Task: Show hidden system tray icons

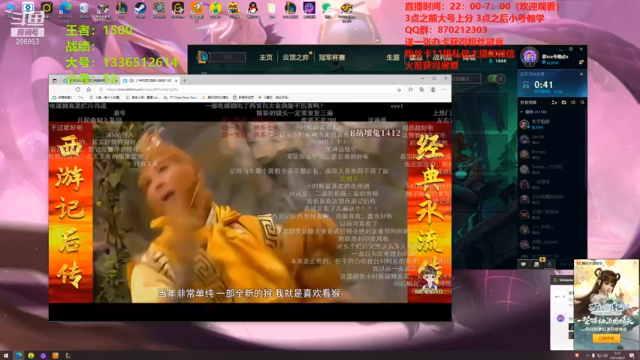Action: [588, 356]
